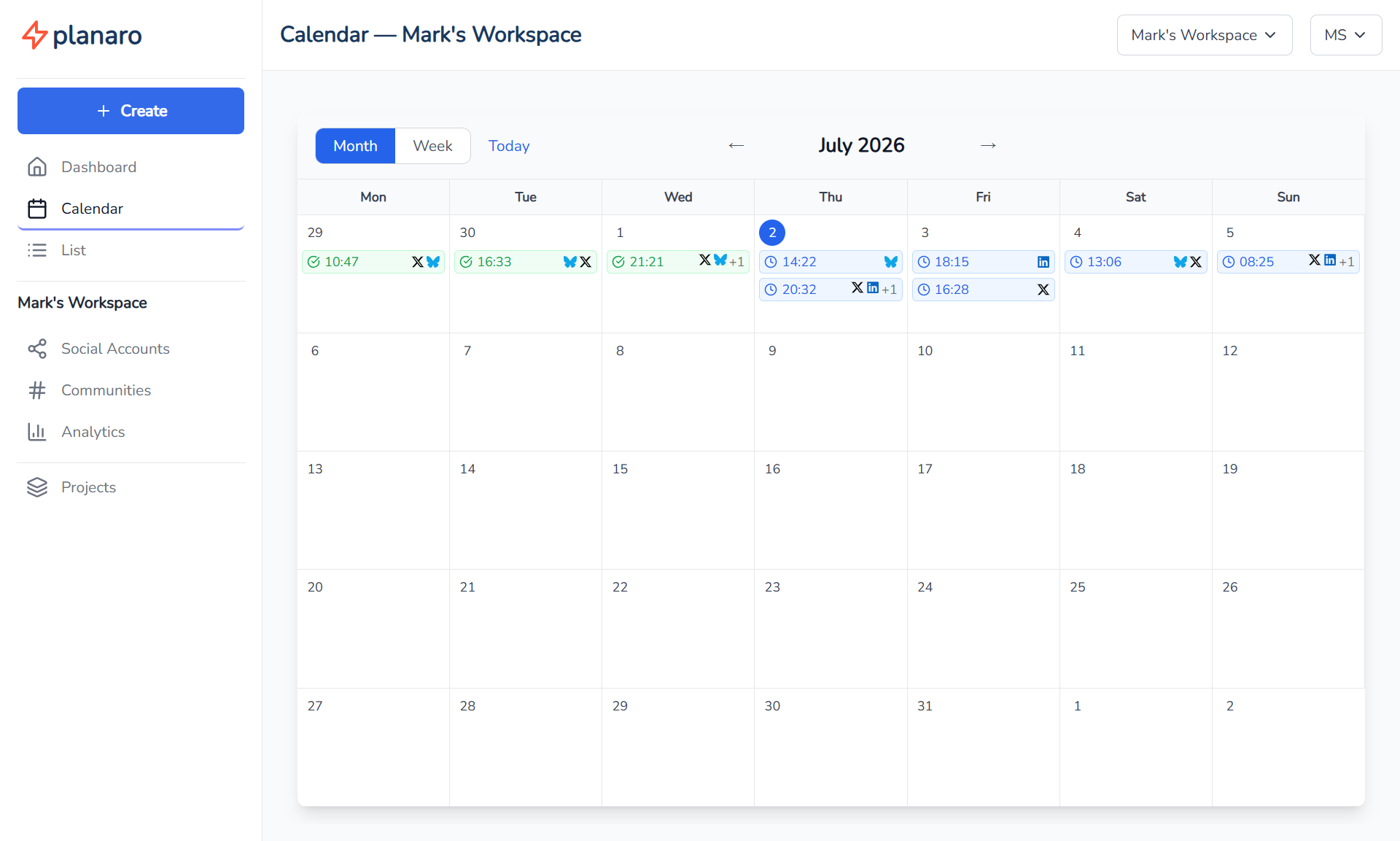Screen dimensions: 1400x841
Task: Click the Thu column header
Action: 831,197
